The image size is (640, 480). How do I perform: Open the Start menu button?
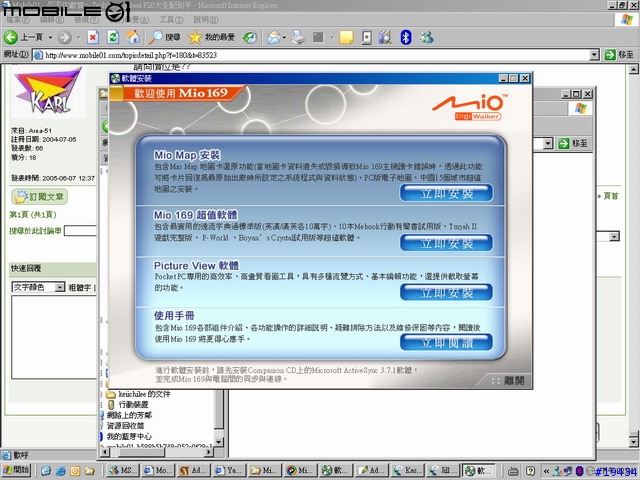[16, 470]
